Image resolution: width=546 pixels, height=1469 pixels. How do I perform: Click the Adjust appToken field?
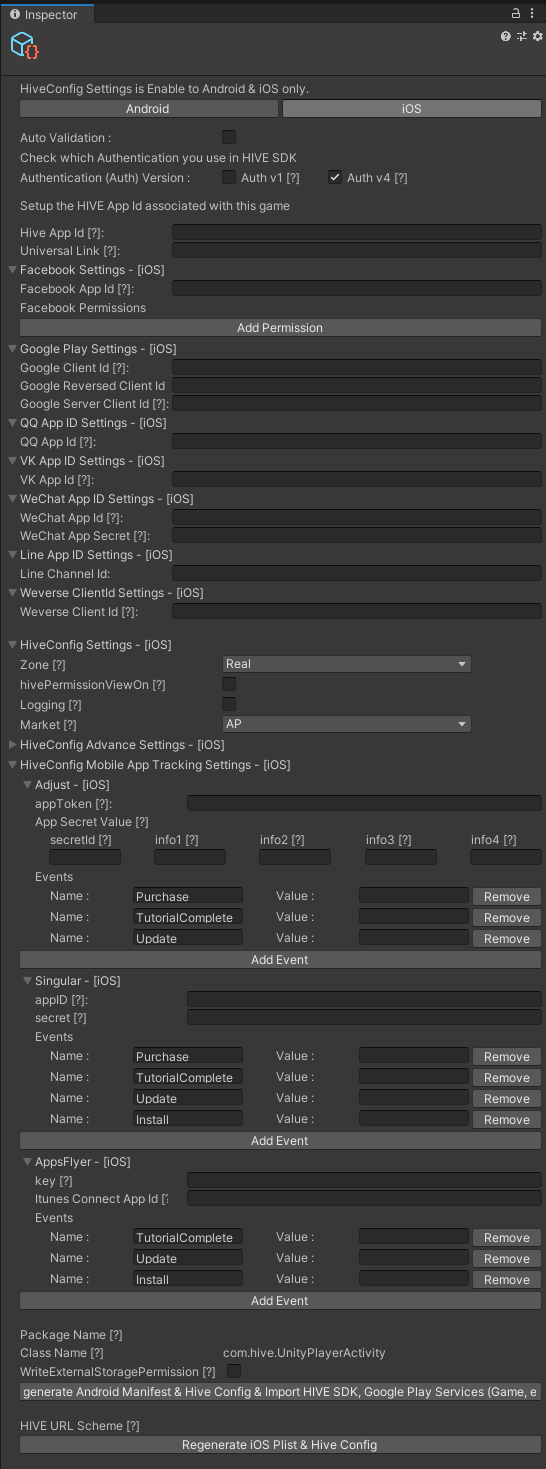click(364, 803)
